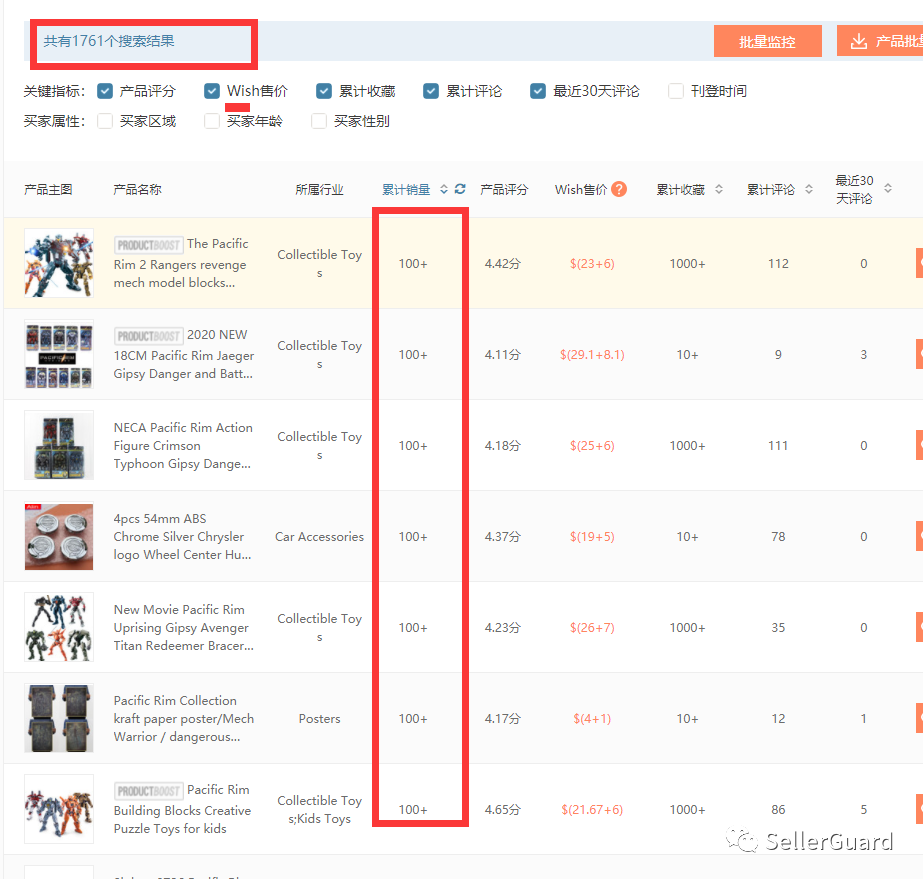Viewport: 923px width, 879px height.
Task: Open thumbnail of Pacific Rim Uprising Gipsy Avenger
Action: click(59, 627)
